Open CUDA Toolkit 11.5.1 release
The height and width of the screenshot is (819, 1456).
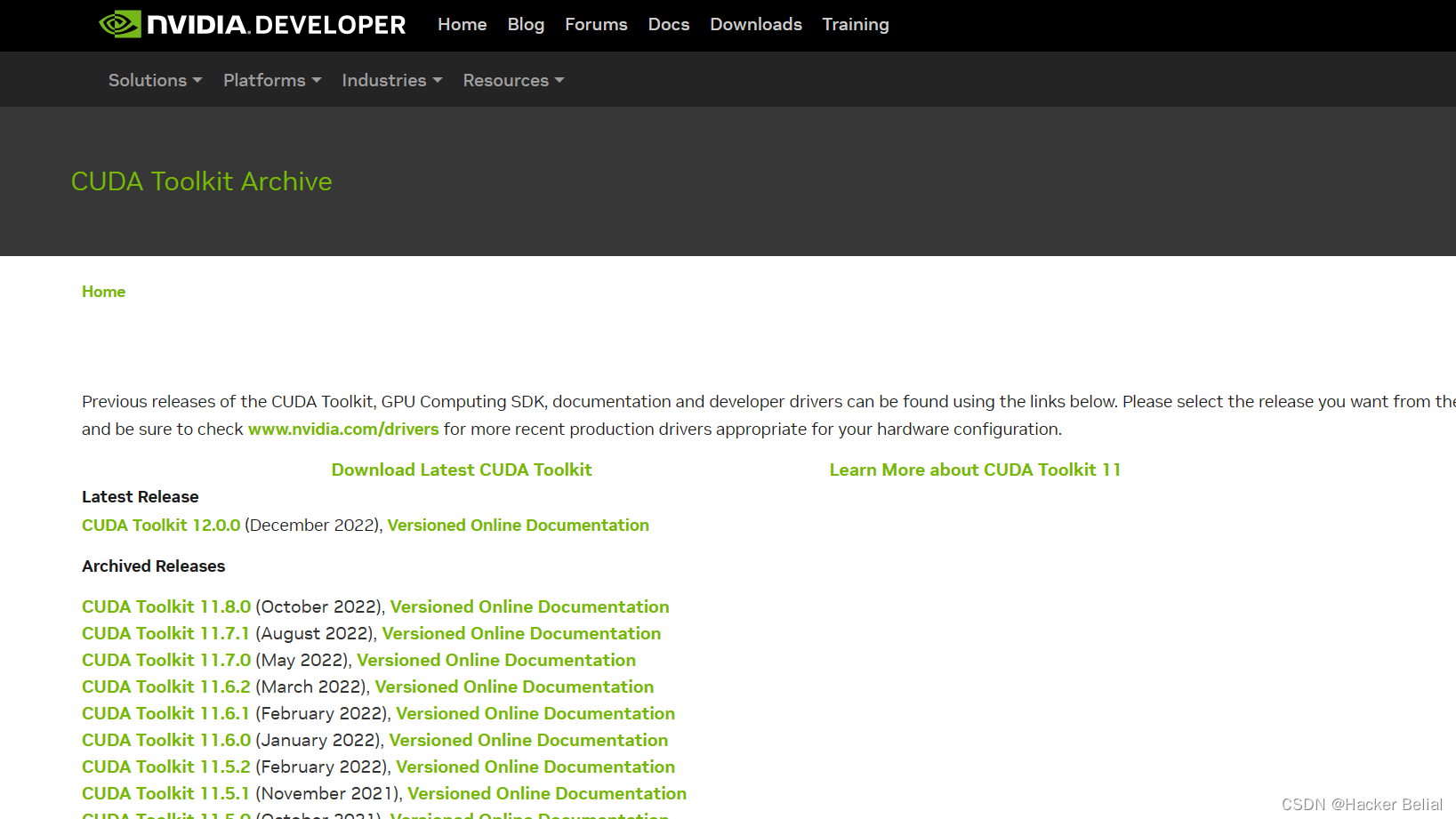(x=165, y=793)
